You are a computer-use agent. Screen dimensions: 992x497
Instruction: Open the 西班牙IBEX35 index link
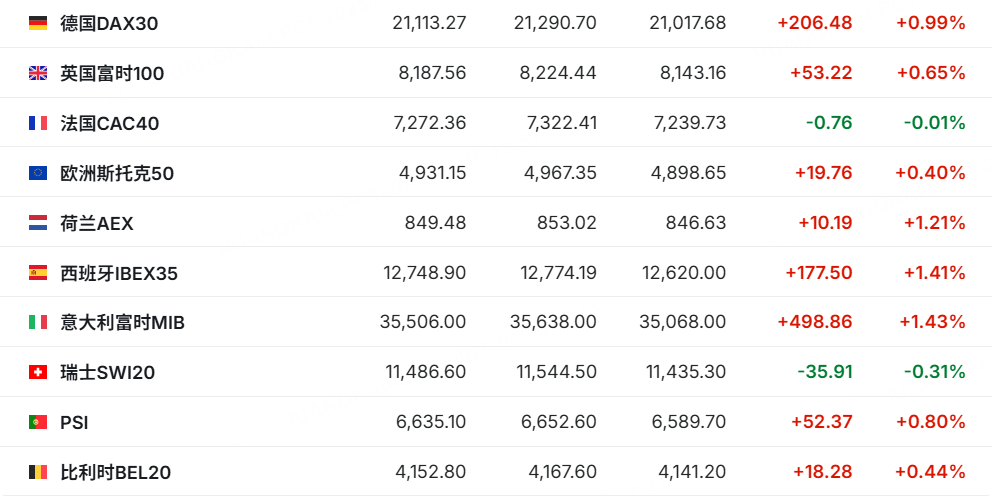[x=119, y=273]
